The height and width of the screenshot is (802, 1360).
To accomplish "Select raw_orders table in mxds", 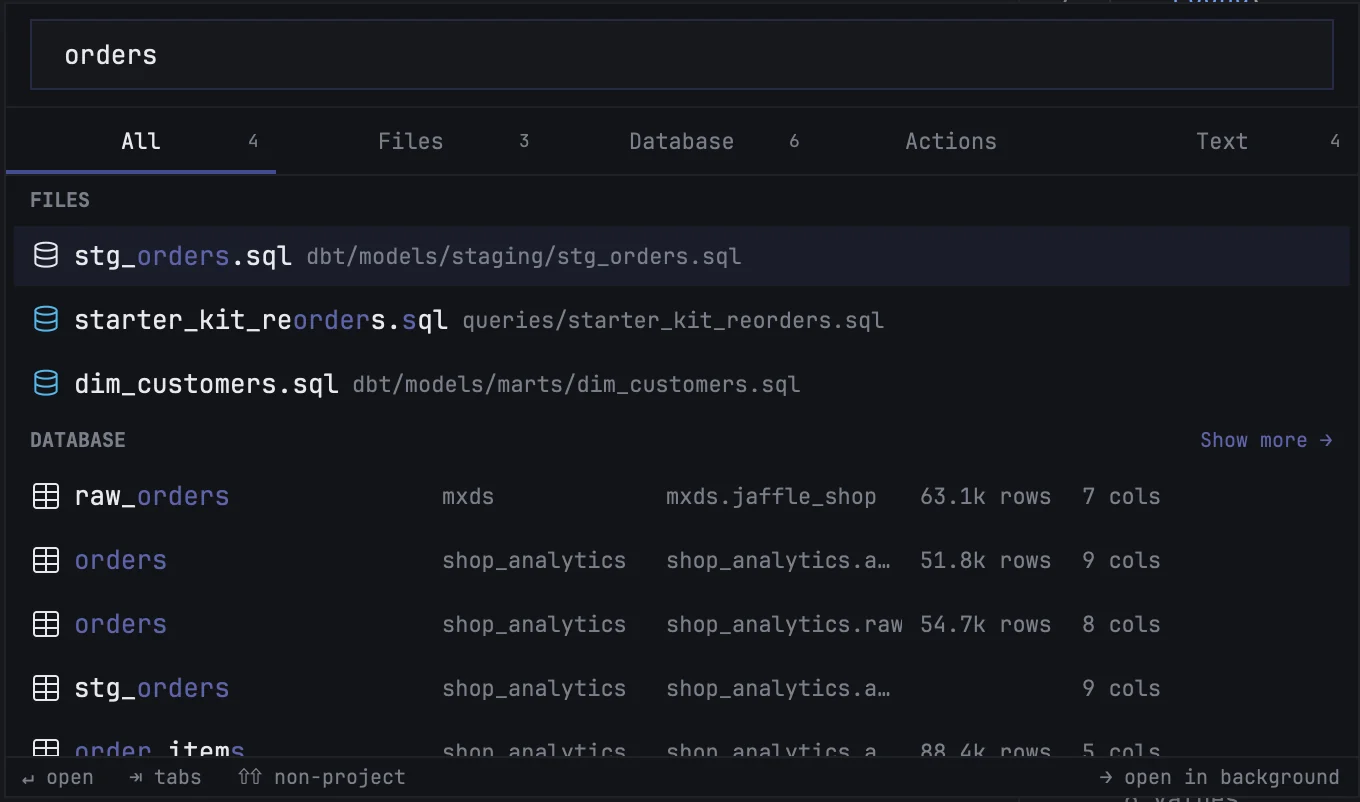I will [682, 496].
